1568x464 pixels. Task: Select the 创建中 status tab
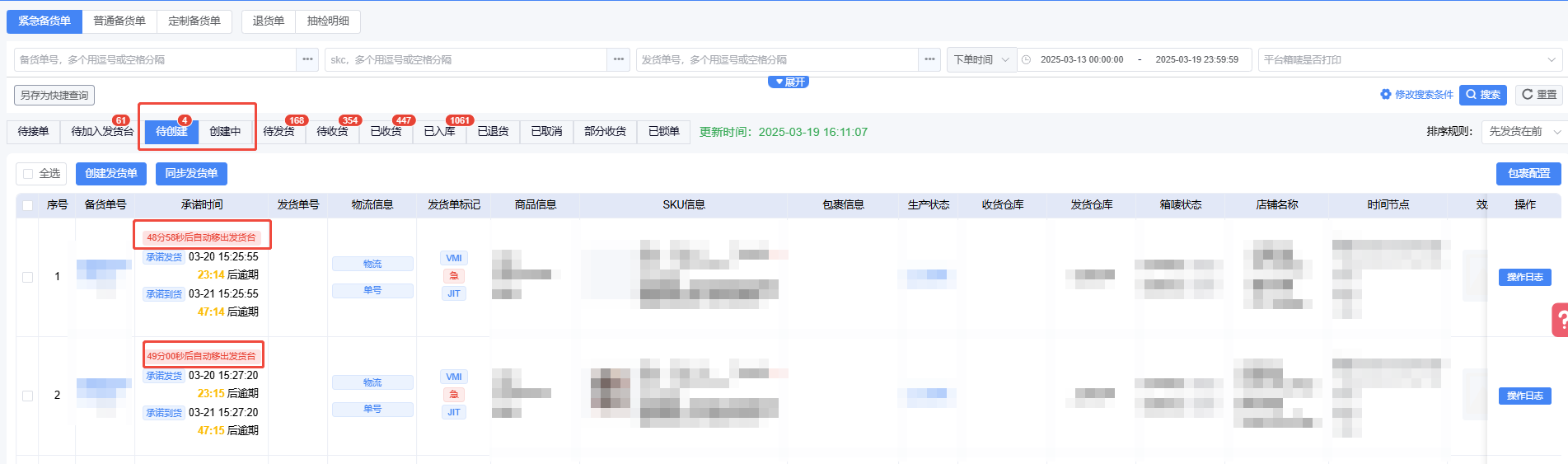(x=225, y=132)
